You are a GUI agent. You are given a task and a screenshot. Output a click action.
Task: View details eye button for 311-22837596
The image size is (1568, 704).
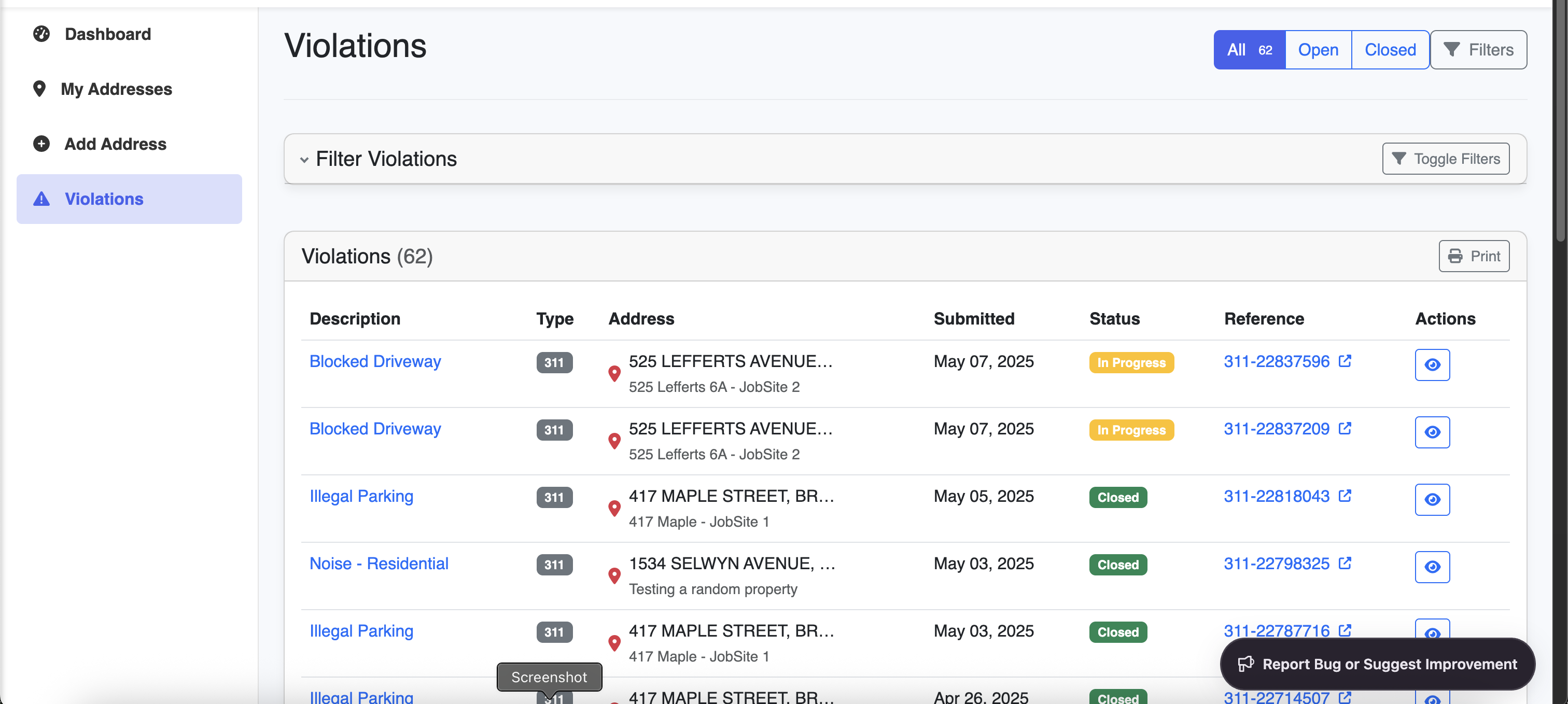pos(1432,364)
